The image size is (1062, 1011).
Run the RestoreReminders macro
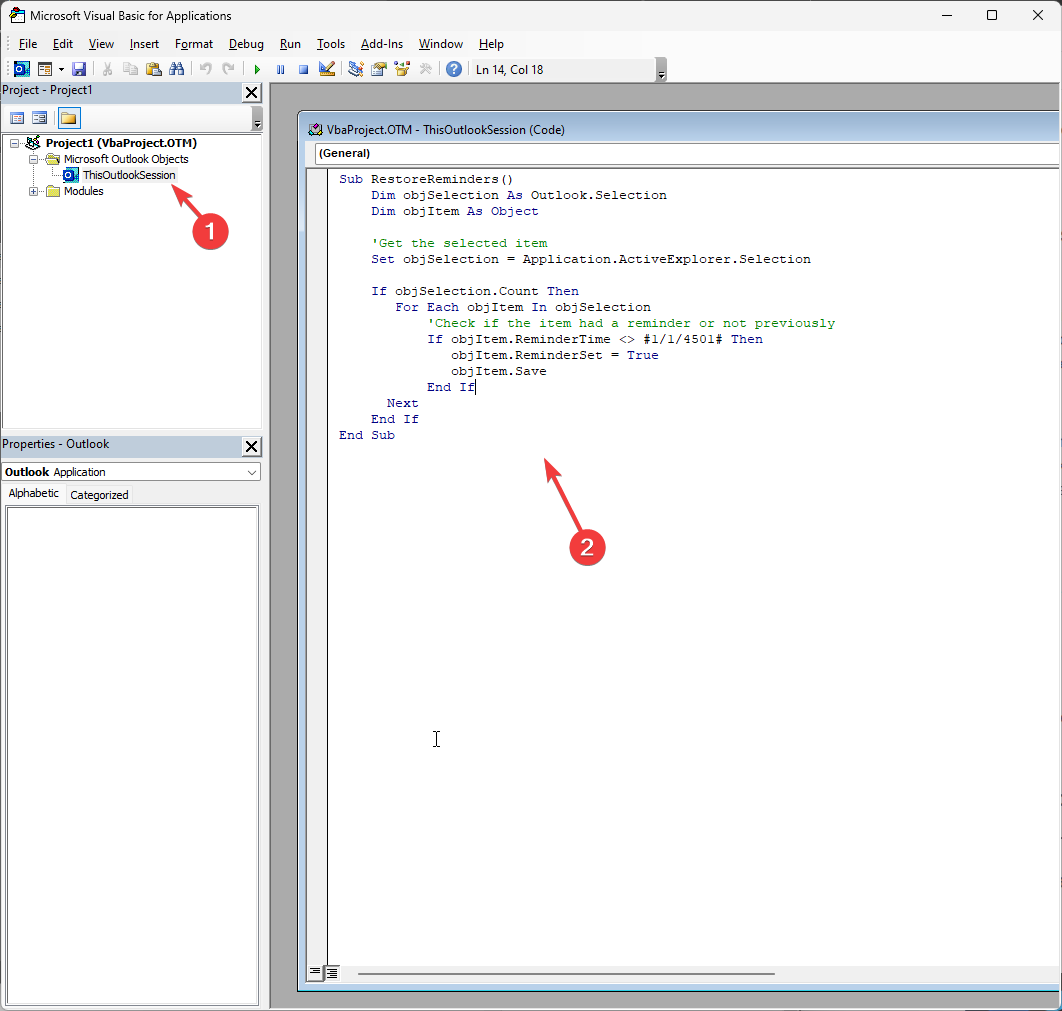pos(257,69)
